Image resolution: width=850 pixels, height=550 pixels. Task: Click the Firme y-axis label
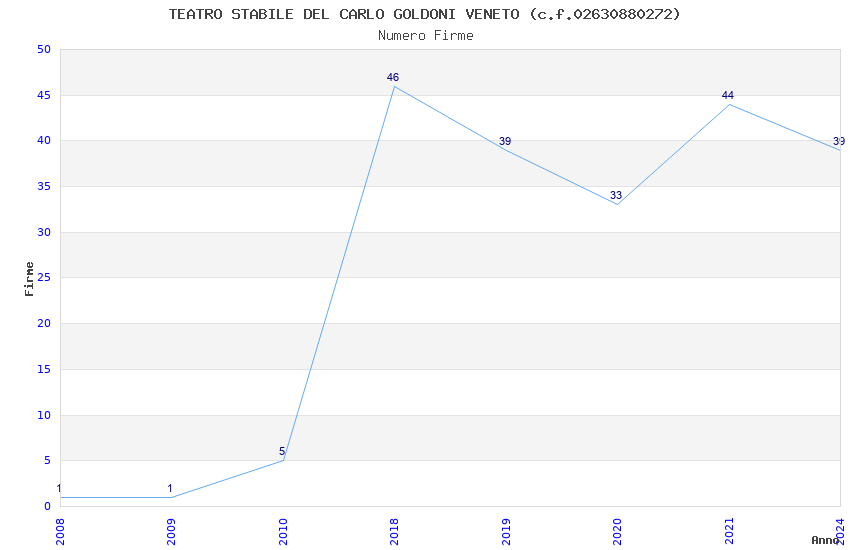click(x=29, y=279)
